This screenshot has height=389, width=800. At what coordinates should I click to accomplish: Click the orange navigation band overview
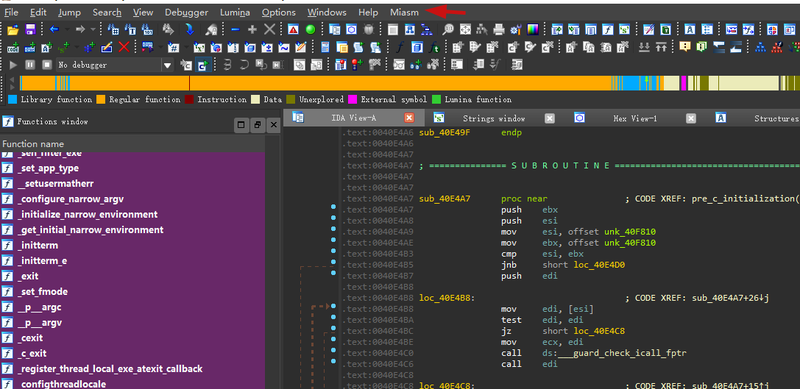pos(316,83)
